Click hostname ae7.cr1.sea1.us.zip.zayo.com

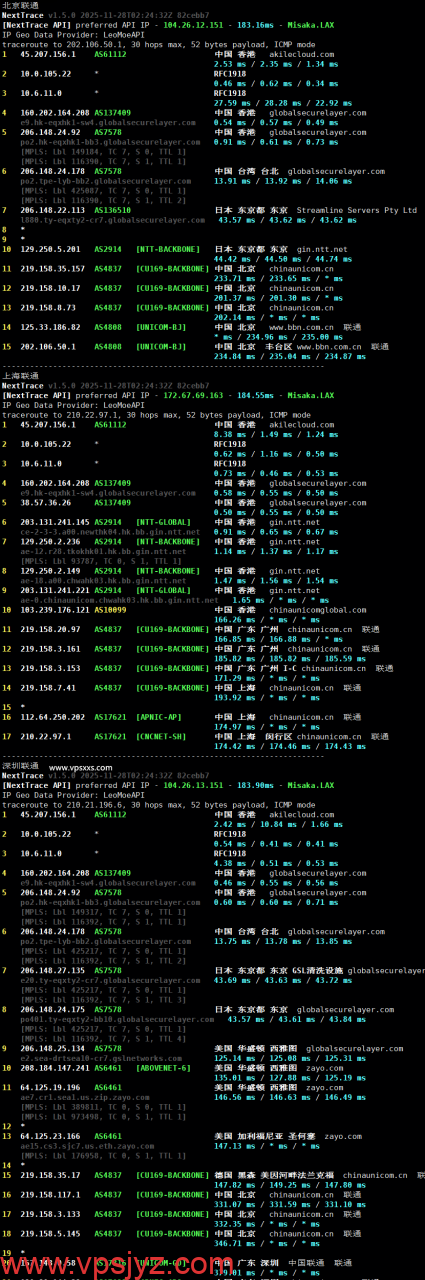[81, 1097]
